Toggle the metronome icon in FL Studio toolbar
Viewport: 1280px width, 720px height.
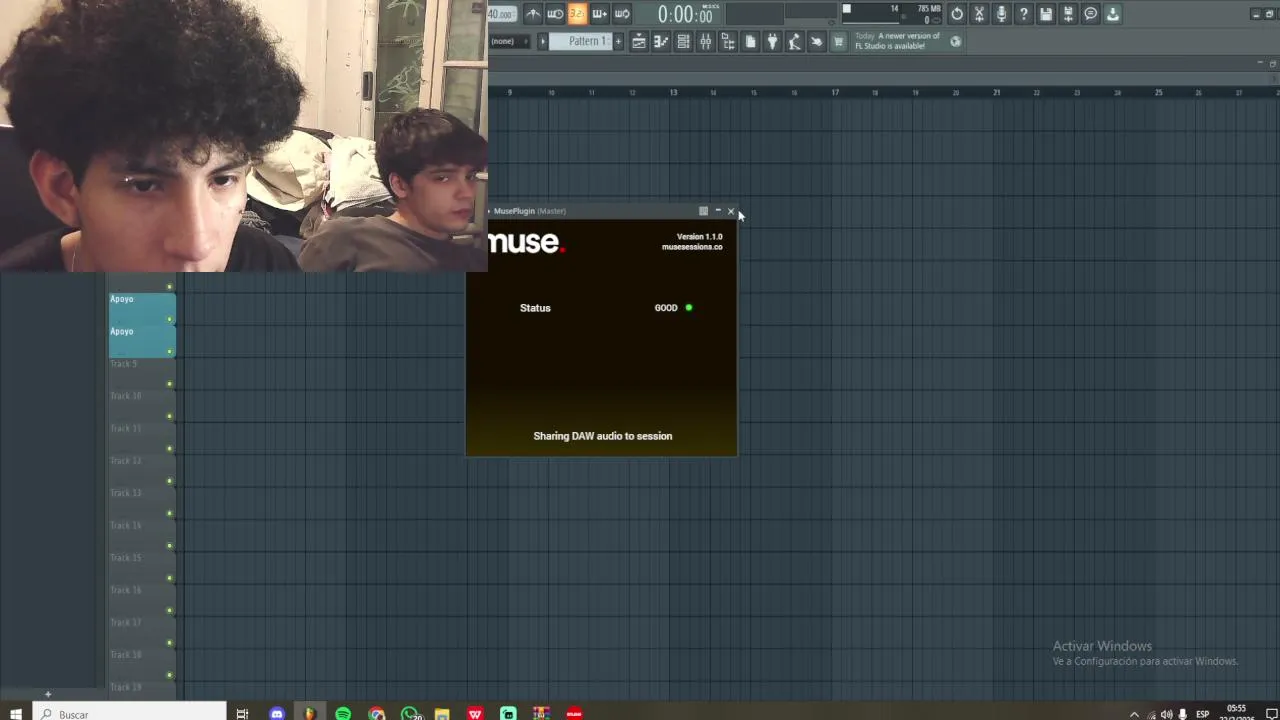tap(533, 14)
